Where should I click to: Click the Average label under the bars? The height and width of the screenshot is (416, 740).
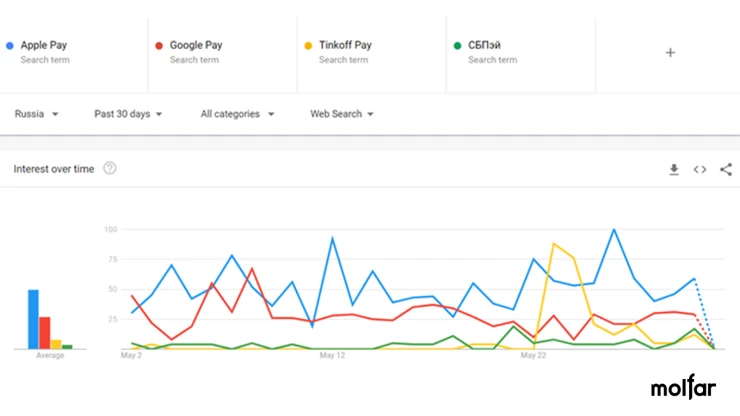50,356
